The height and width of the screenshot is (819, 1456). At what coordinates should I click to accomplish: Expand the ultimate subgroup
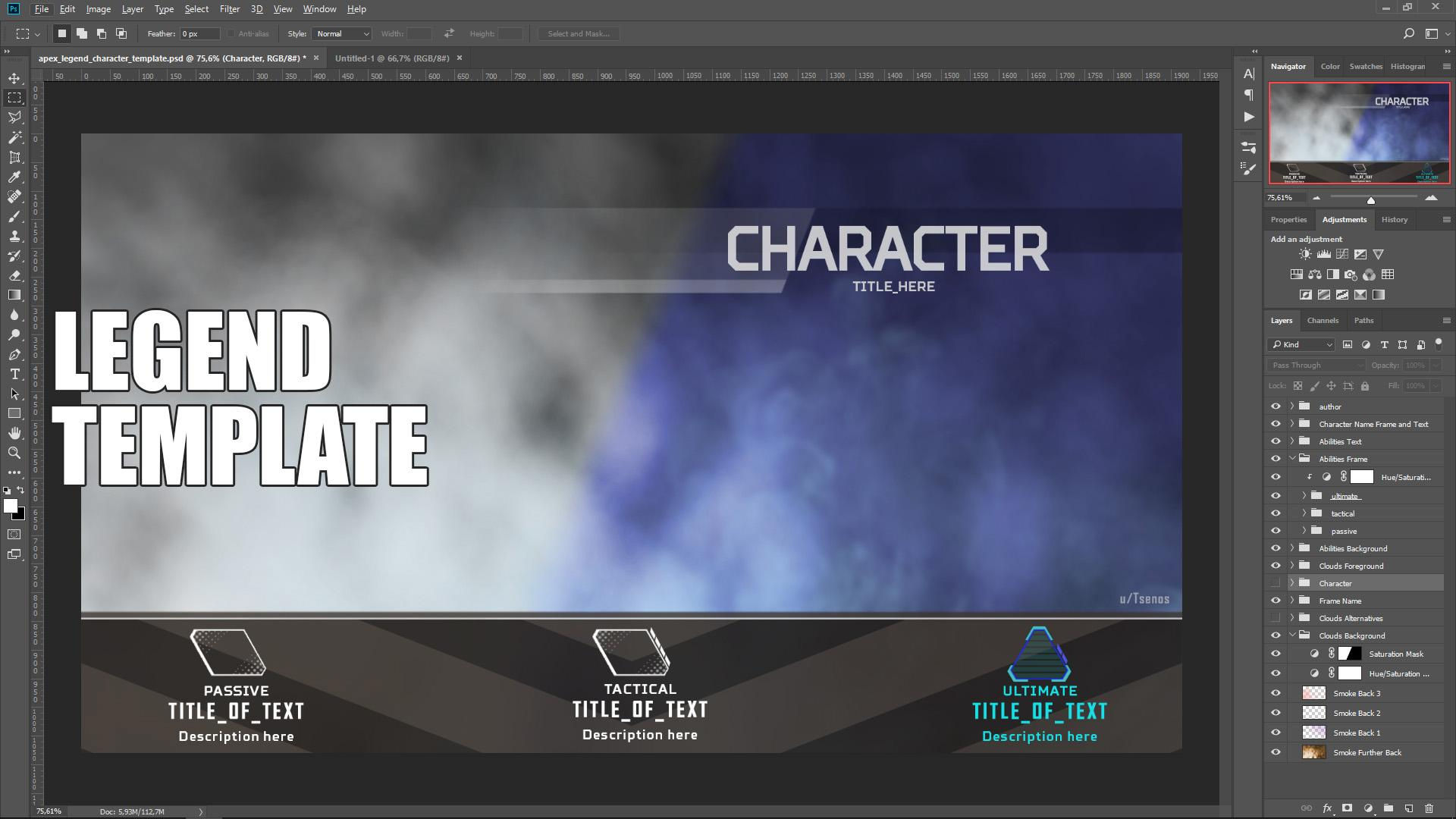[1304, 496]
